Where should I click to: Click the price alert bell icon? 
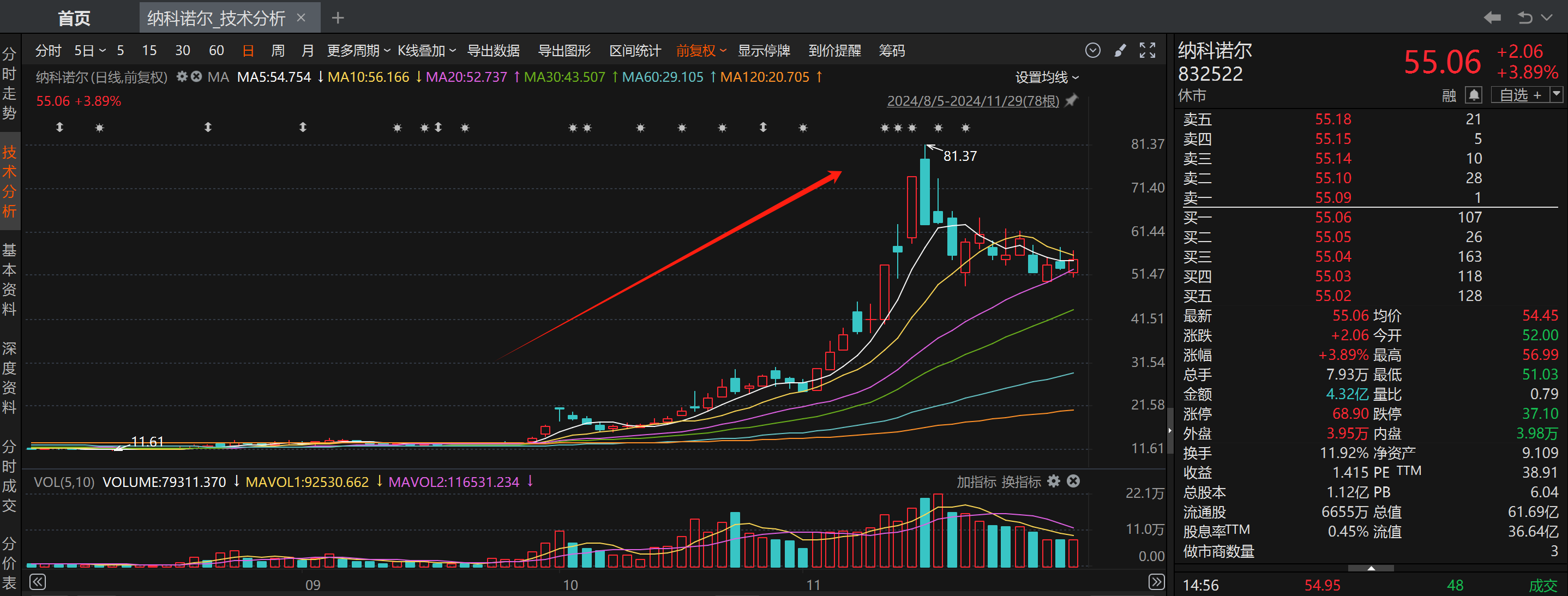click(1473, 95)
